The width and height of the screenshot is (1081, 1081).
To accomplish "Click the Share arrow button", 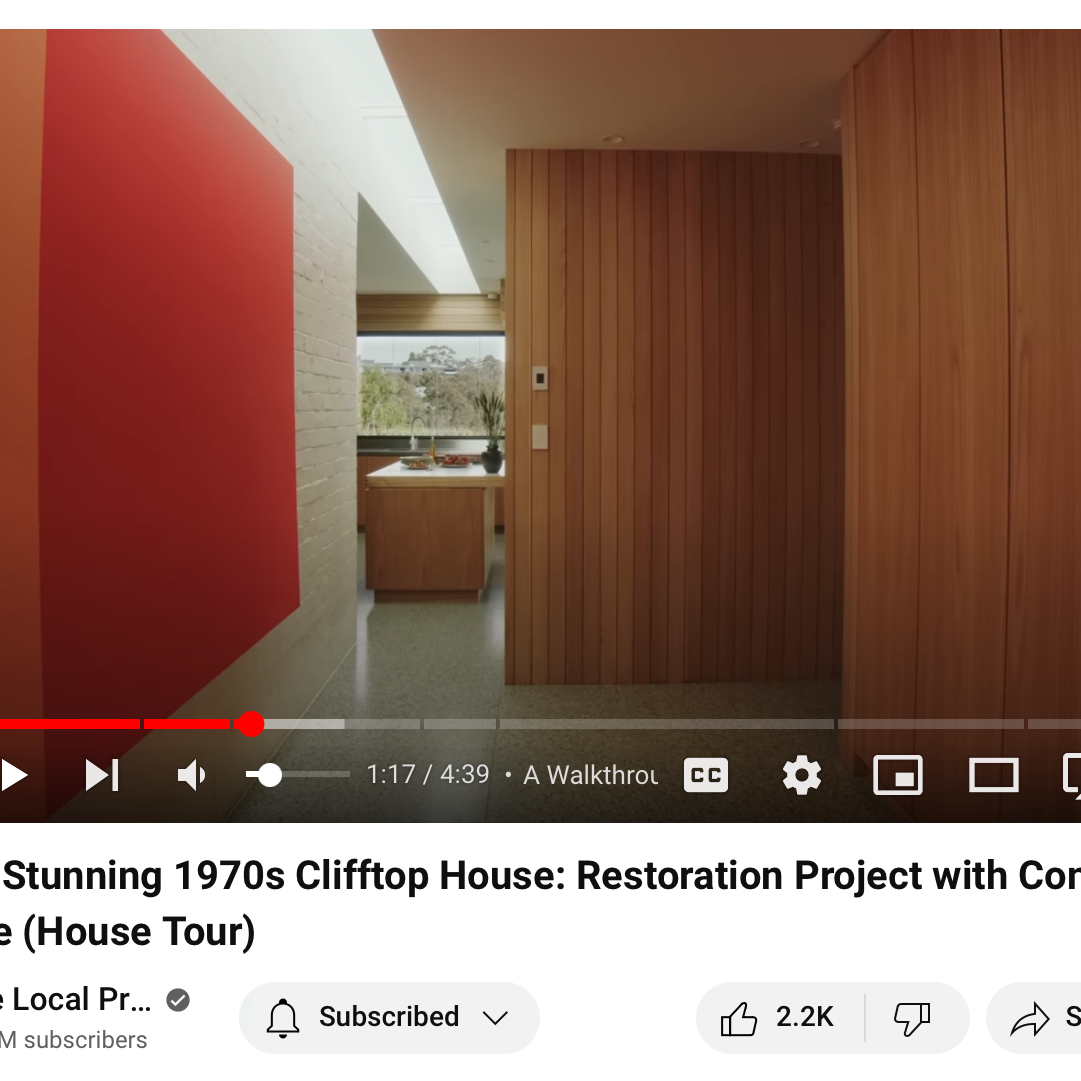I will [1034, 1018].
